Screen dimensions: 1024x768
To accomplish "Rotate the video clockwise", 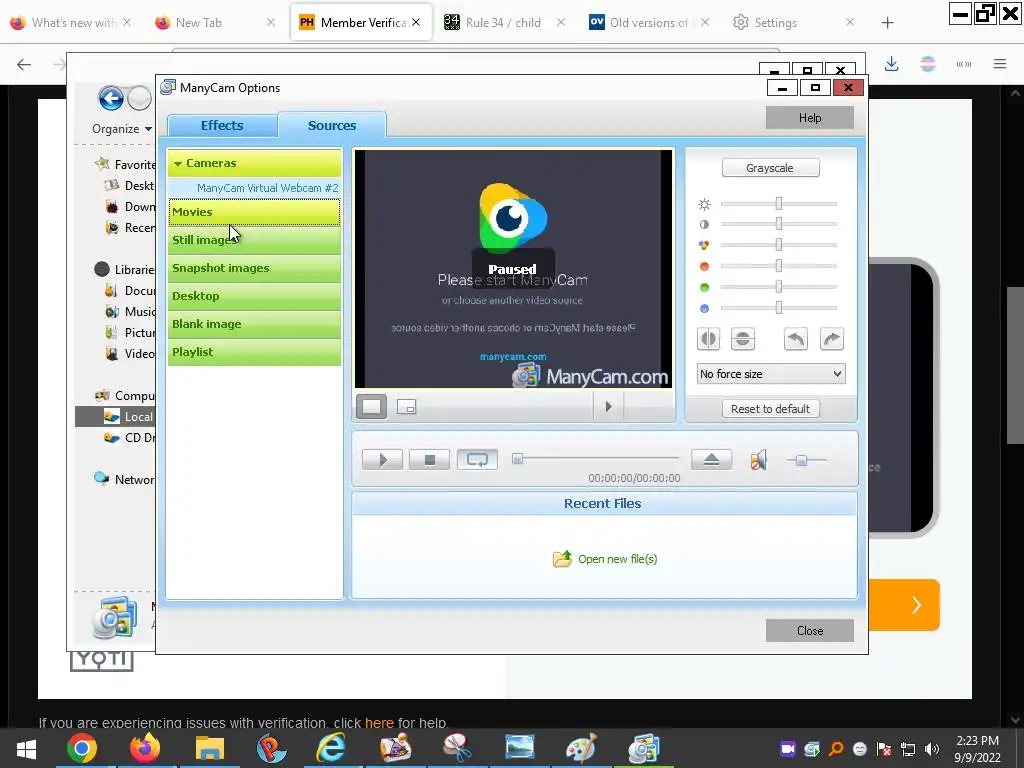I will pyautogui.click(x=831, y=339).
